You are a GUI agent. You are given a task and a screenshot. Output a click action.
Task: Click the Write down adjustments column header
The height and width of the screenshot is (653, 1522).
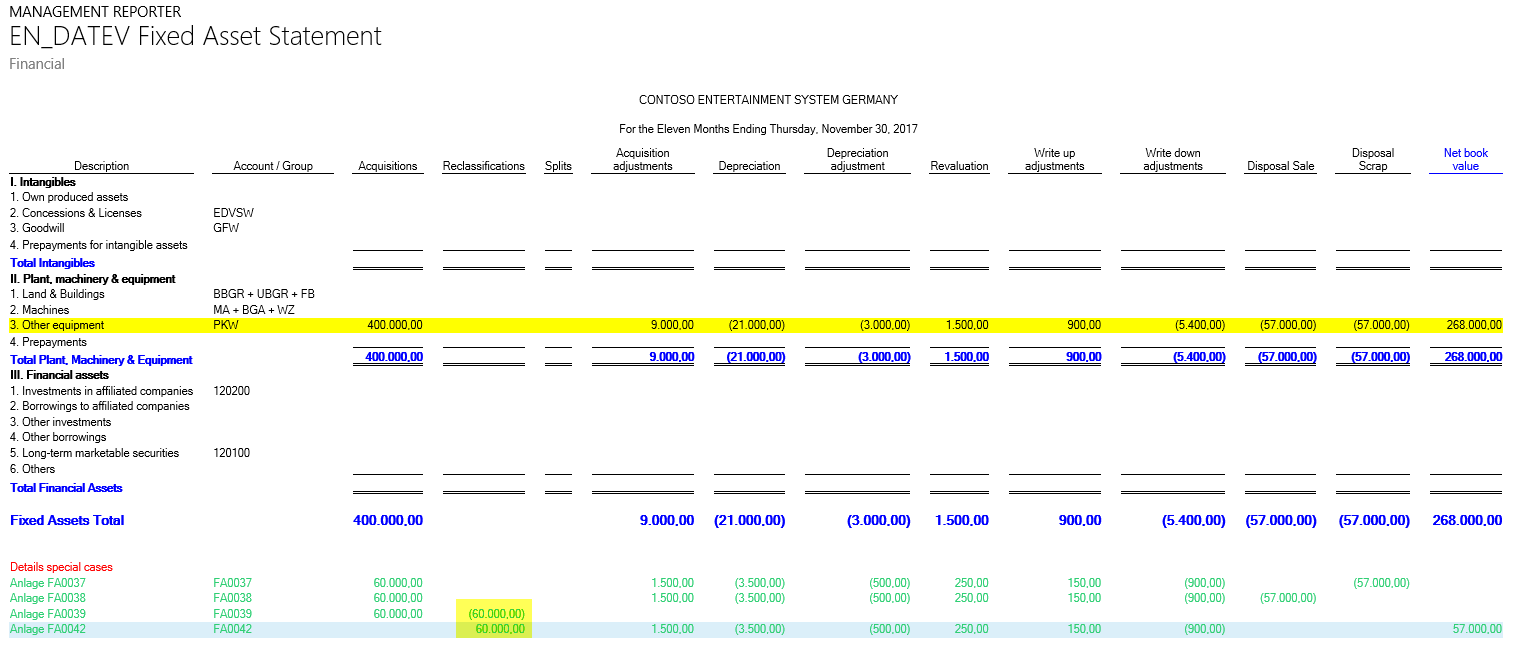coord(1172,159)
